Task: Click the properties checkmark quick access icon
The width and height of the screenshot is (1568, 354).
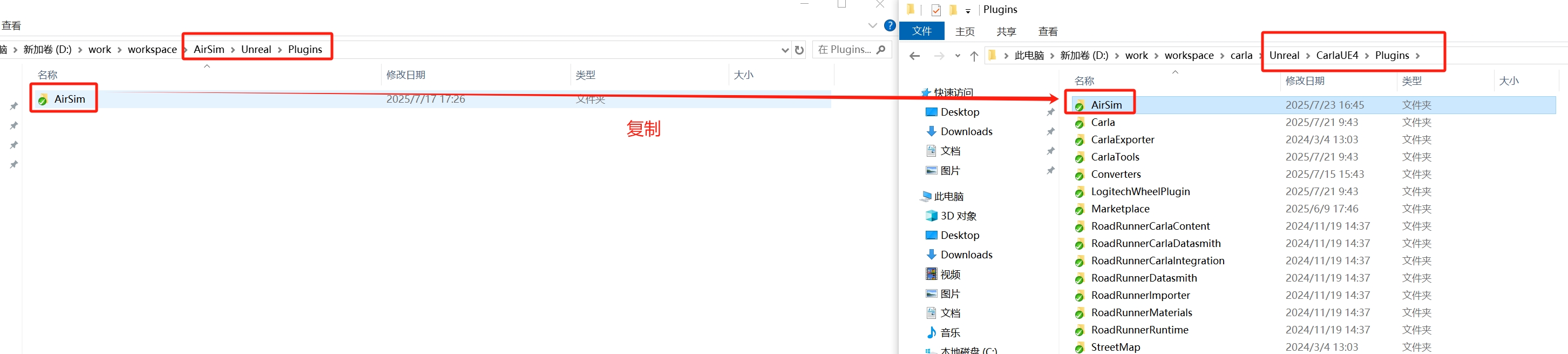Action: point(936,10)
